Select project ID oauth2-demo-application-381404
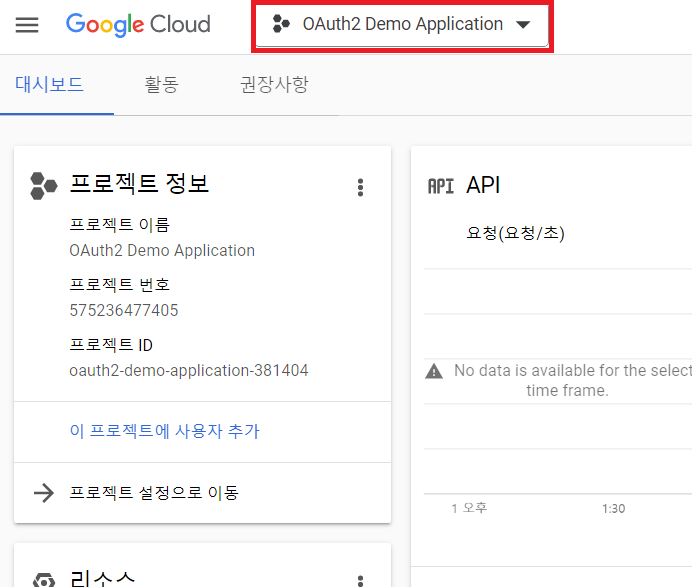Screen dimensions: 692x587 click(x=188, y=370)
